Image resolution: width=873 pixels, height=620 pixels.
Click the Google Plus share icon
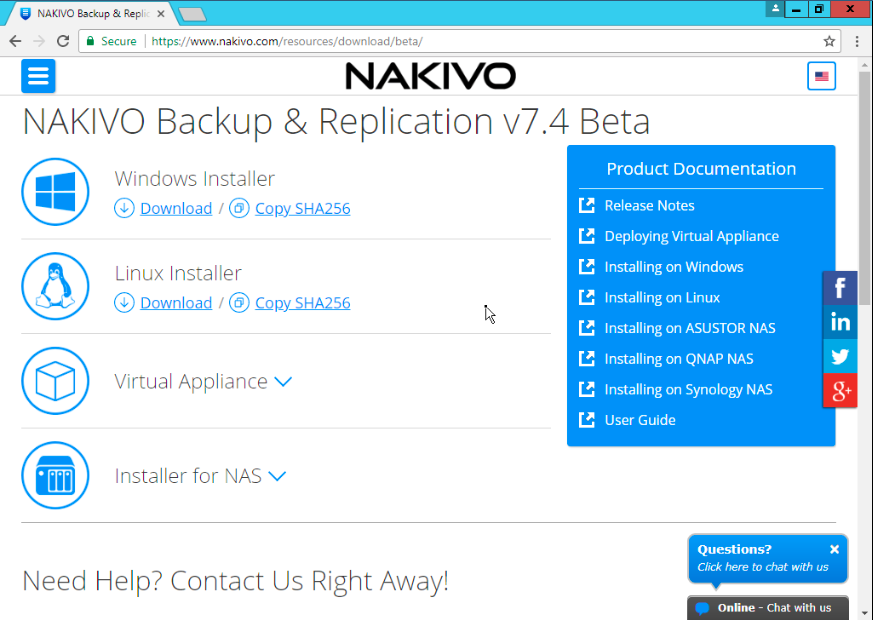click(x=840, y=390)
